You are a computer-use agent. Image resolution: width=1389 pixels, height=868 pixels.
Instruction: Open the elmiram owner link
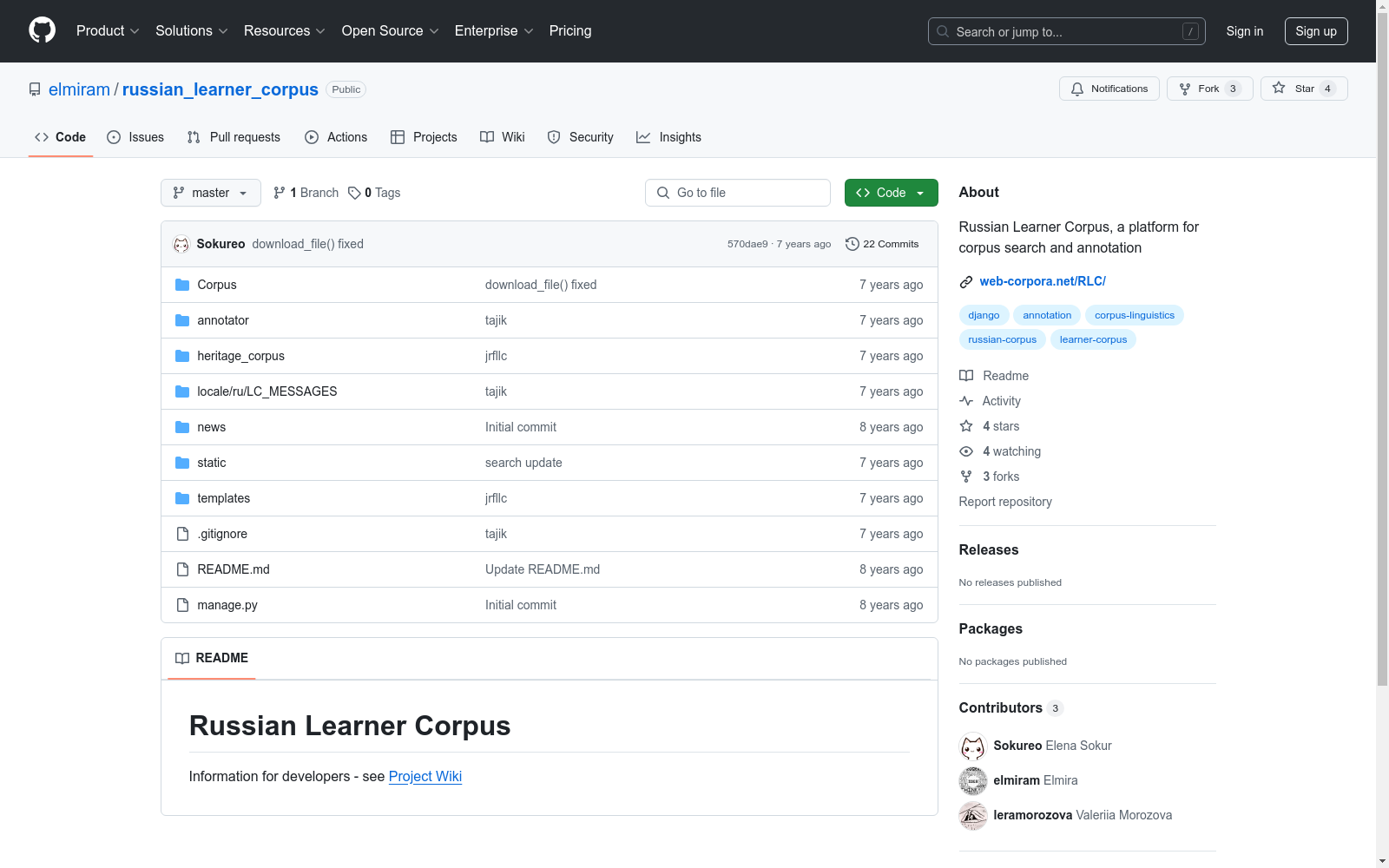point(79,89)
